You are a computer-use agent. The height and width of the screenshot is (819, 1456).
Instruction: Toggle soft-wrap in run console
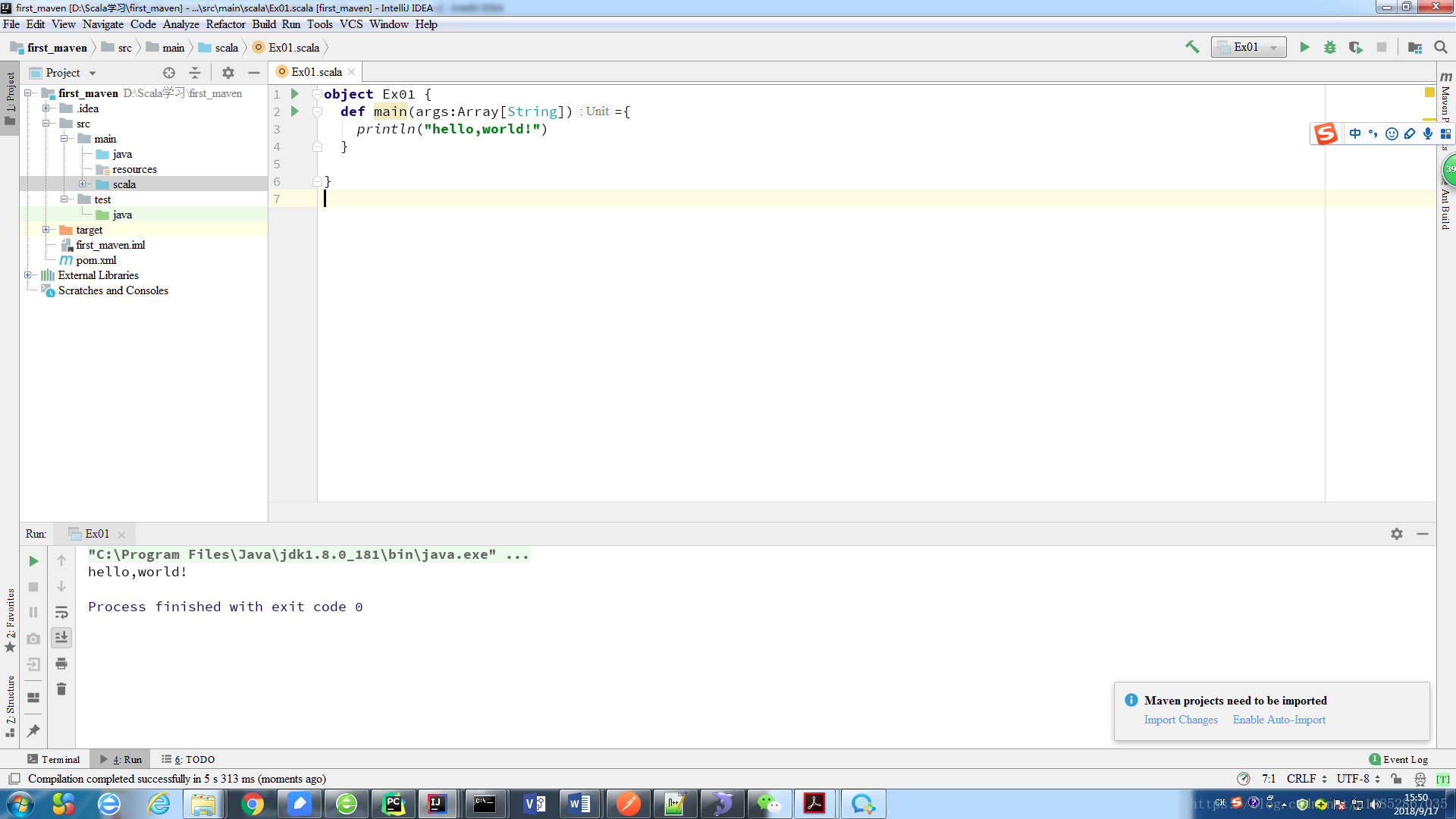tap(61, 612)
